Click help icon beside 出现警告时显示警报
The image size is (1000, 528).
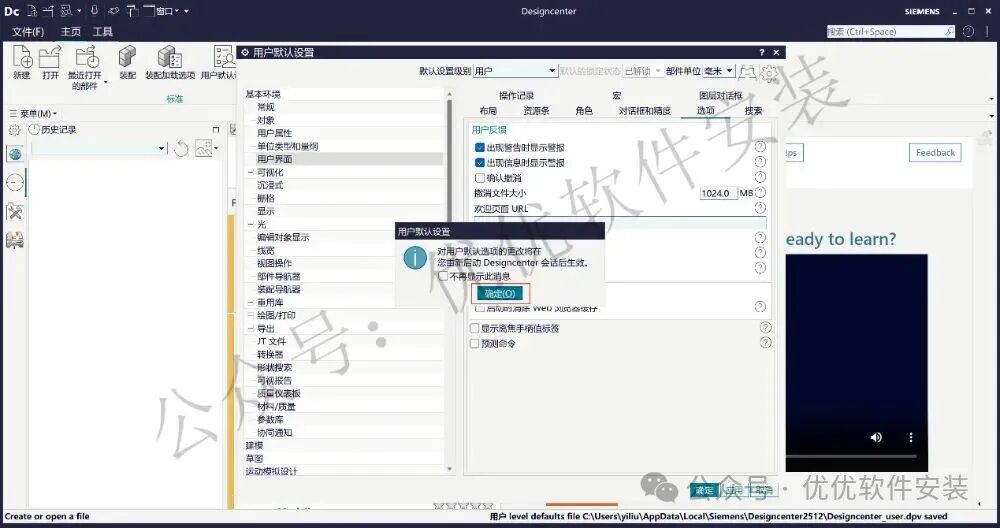(x=760, y=147)
